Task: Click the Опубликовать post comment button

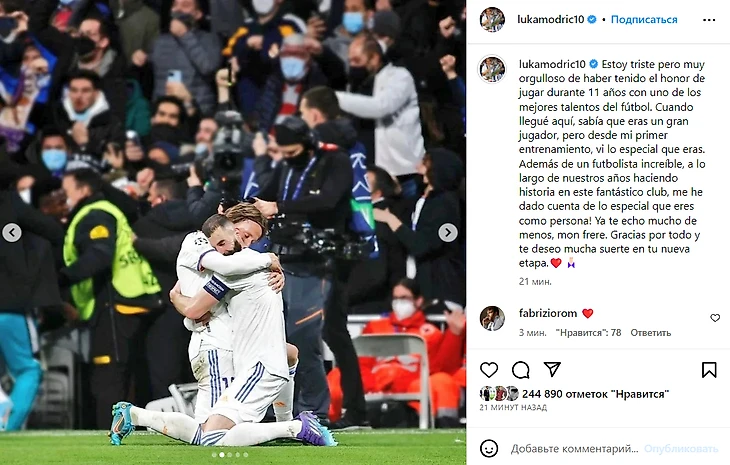Action: tap(681, 449)
